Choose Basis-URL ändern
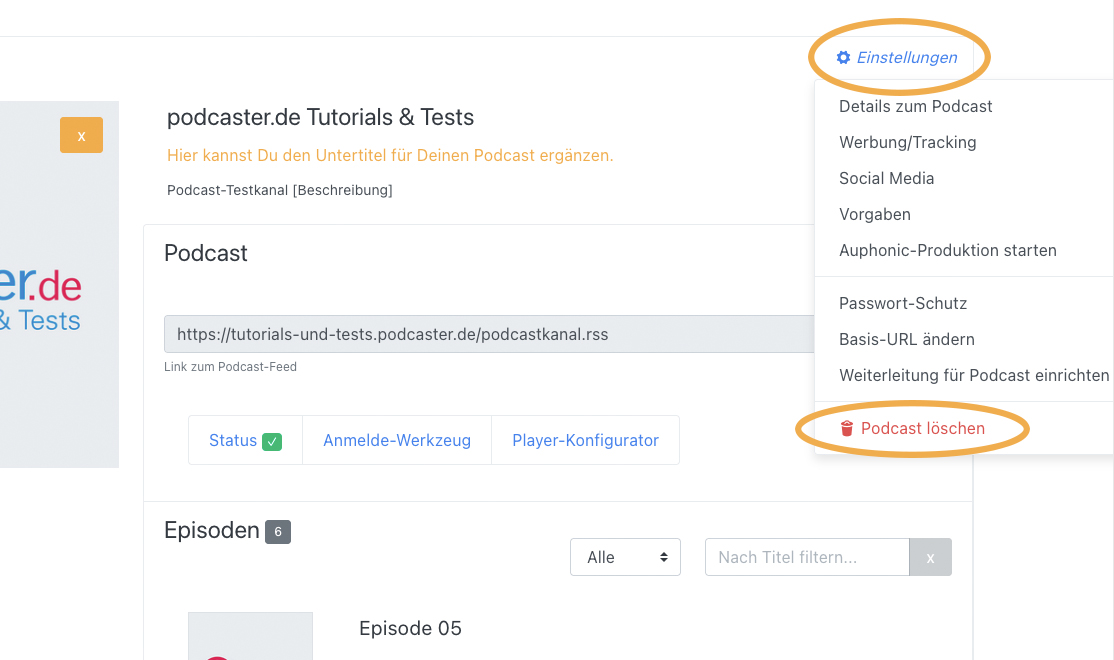 [907, 340]
